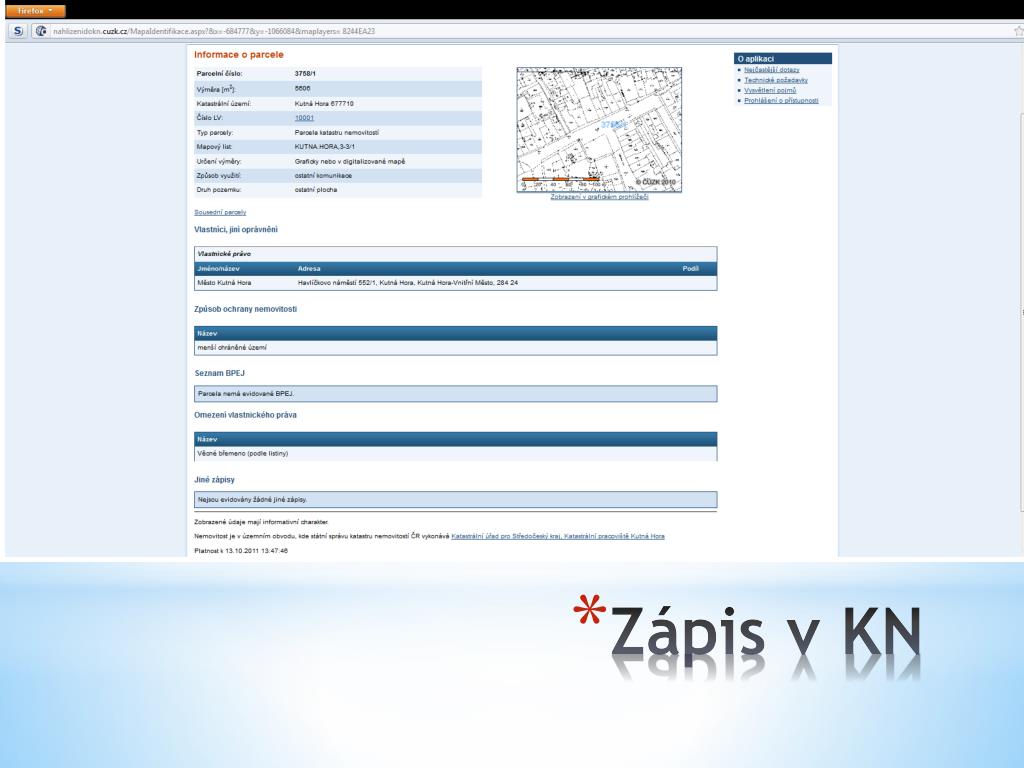Click the Podíl column header
This screenshot has height=768, width=1024.
click(x=690, y=268)
